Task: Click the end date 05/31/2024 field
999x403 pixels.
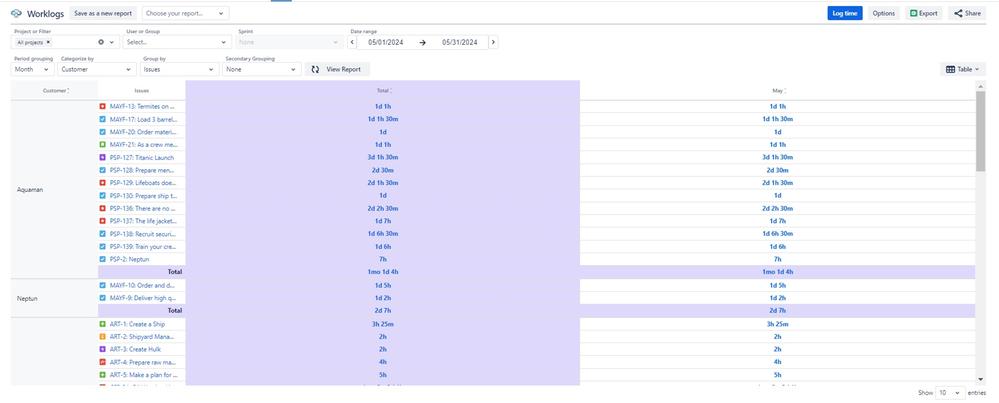Action: click(459, 43)
